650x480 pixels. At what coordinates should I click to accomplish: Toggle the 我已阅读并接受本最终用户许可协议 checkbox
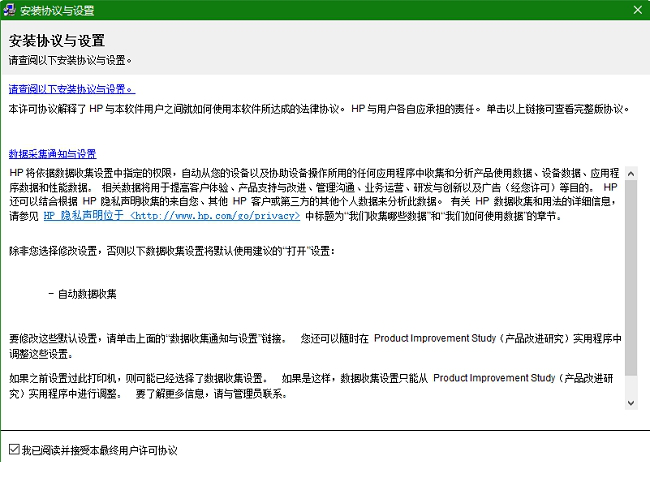coord(14,449)
